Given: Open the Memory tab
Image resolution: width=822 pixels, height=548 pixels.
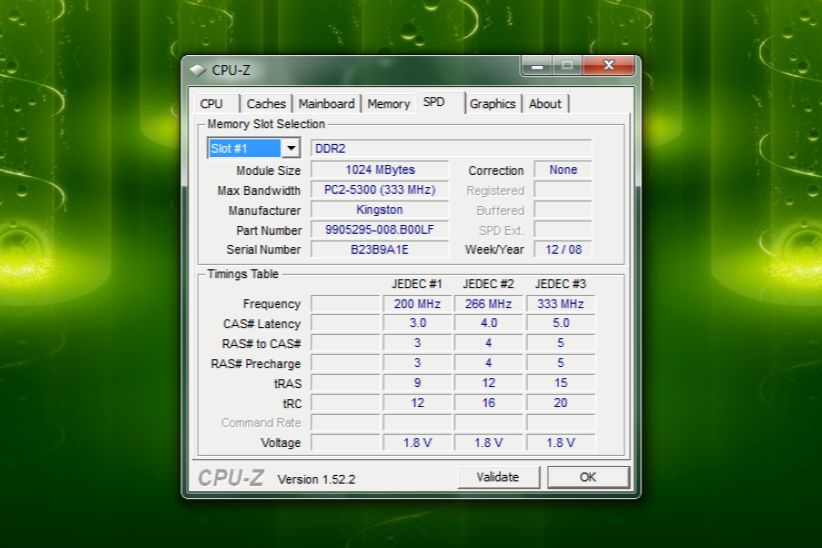Looking at the screenshot, I should (388, 104).
